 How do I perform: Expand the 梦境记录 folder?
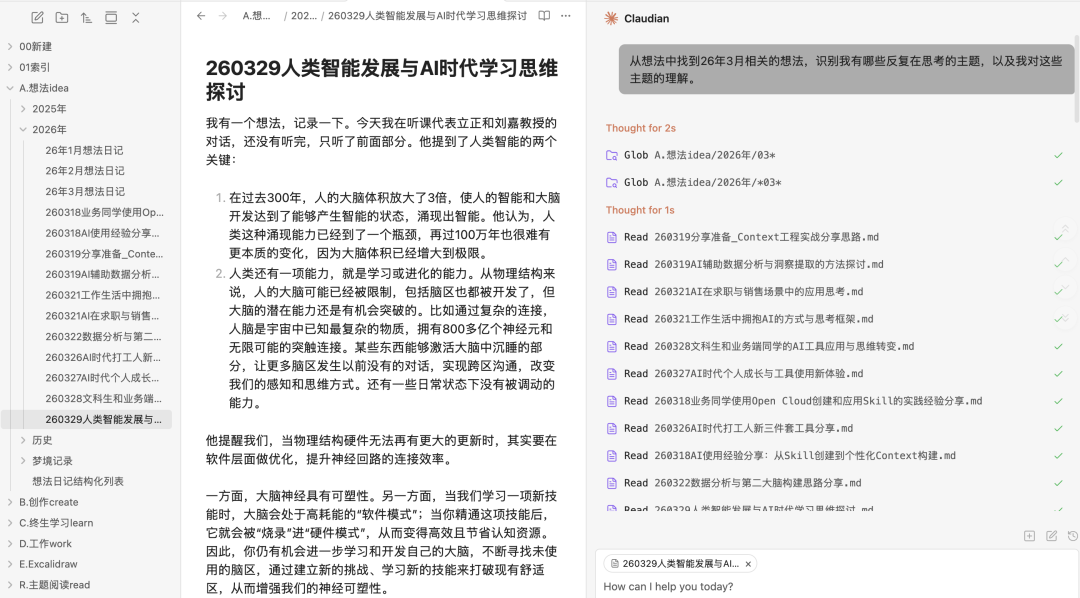[x=23, y=461]
